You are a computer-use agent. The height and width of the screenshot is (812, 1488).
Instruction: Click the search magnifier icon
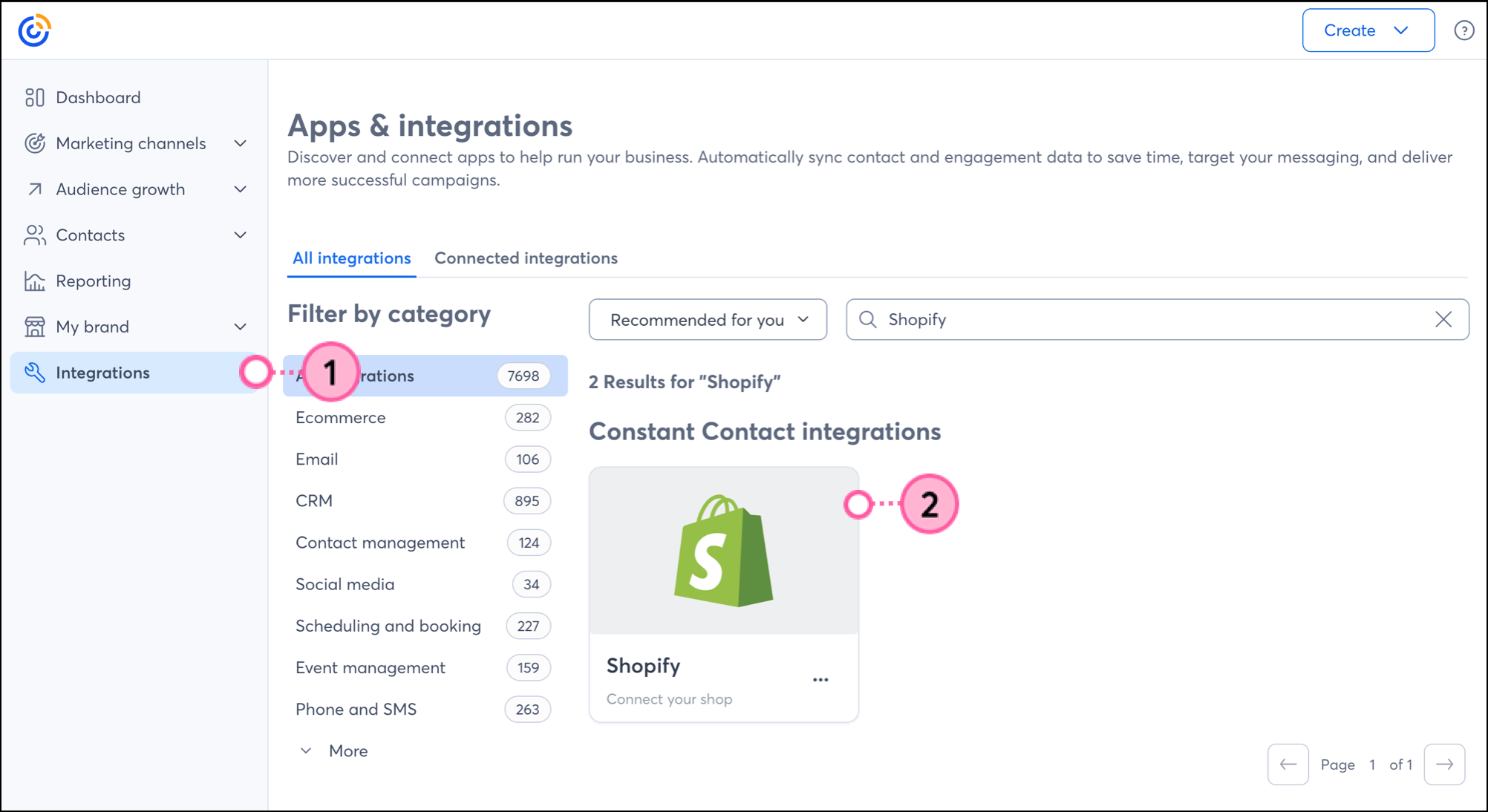tap(867, 320)
